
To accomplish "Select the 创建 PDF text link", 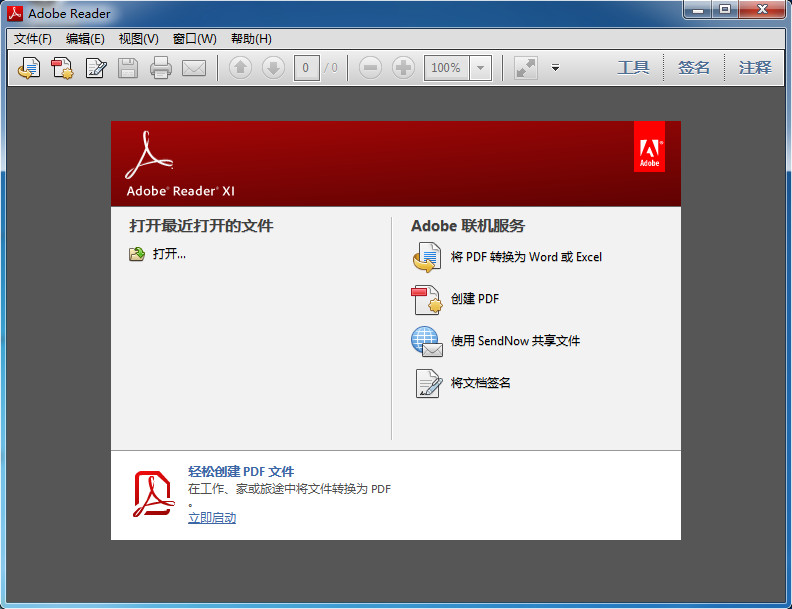I will tap(475, 299).
